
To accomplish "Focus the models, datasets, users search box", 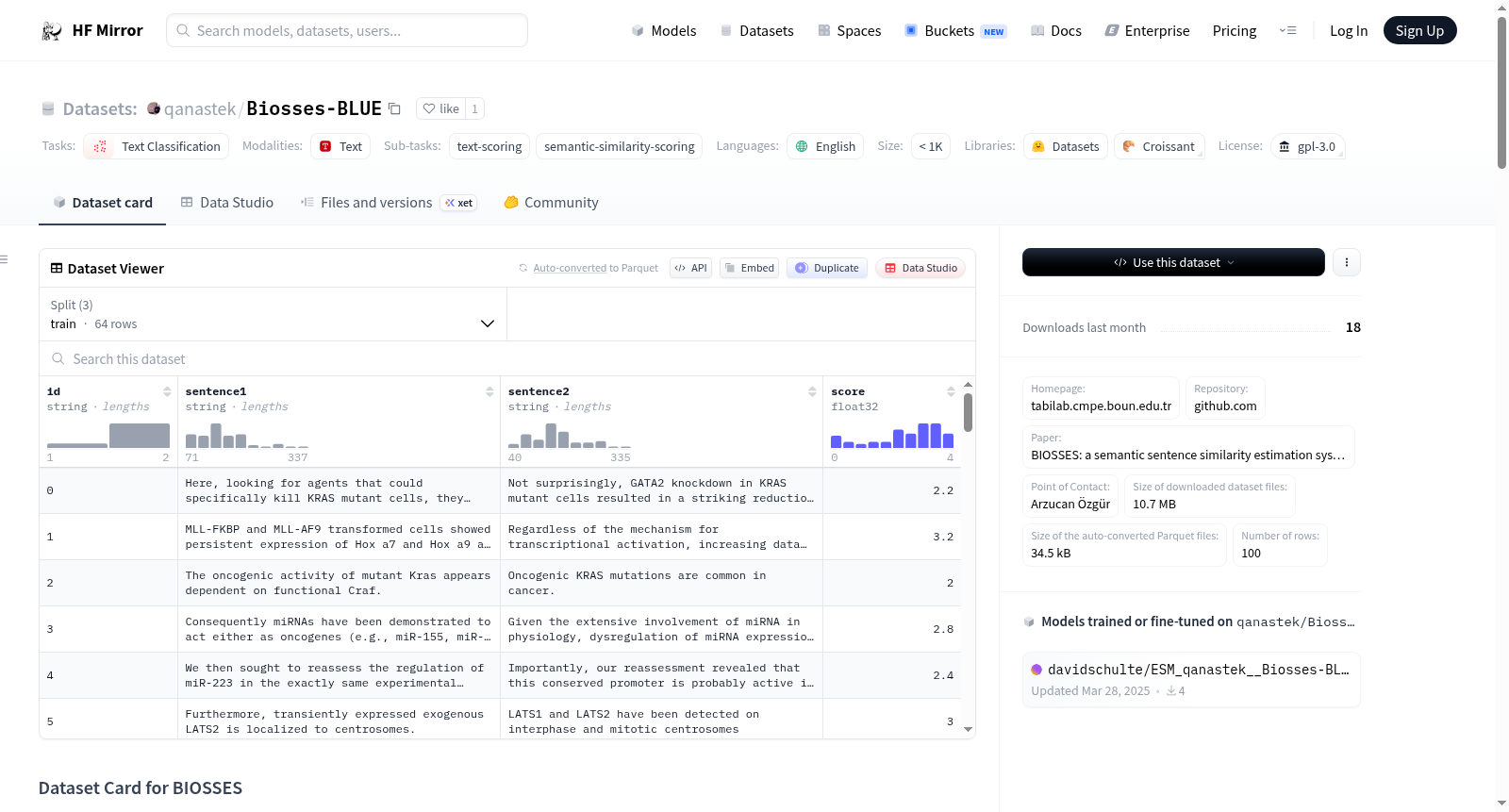I will [x=347, y=30].
